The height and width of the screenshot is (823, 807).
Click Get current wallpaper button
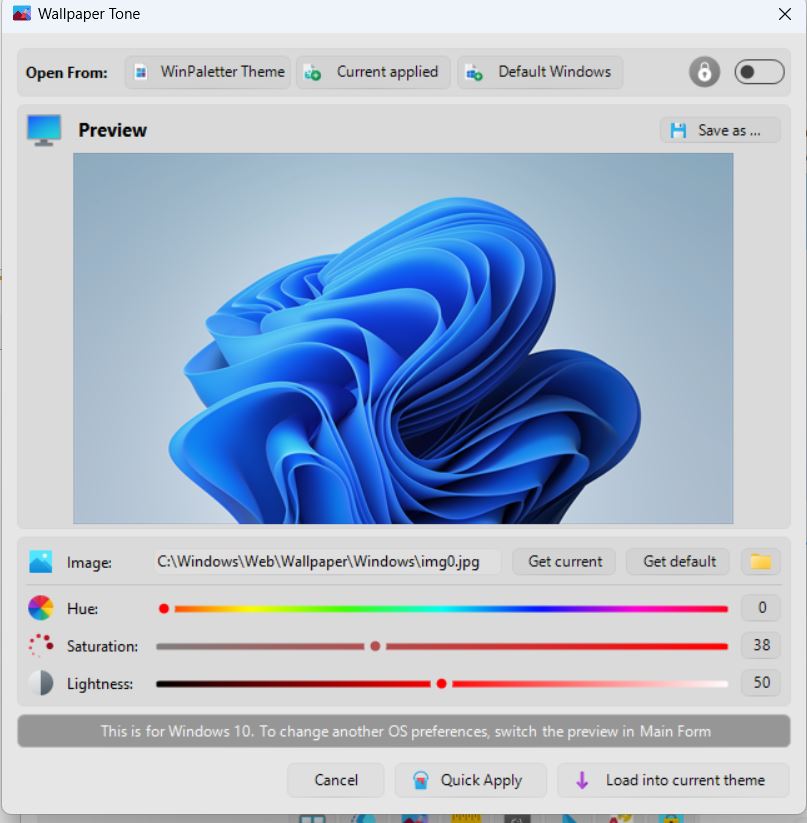point(565,562)
